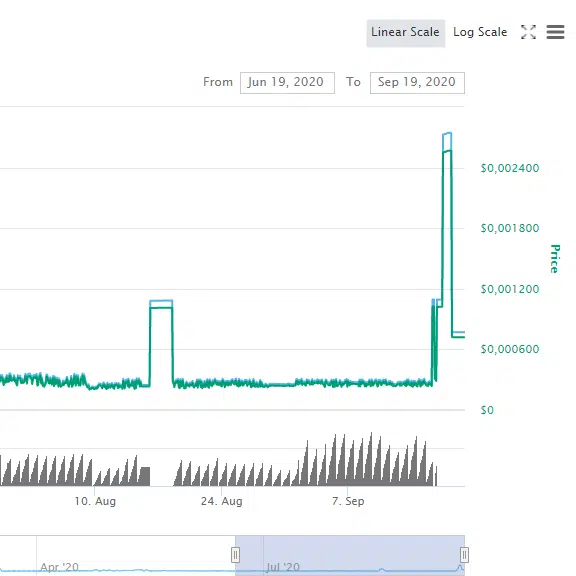The height and width of the screenshot is (576, 576).
Task: Select the 24. Aug axis label
Action: tap(222, 501)
